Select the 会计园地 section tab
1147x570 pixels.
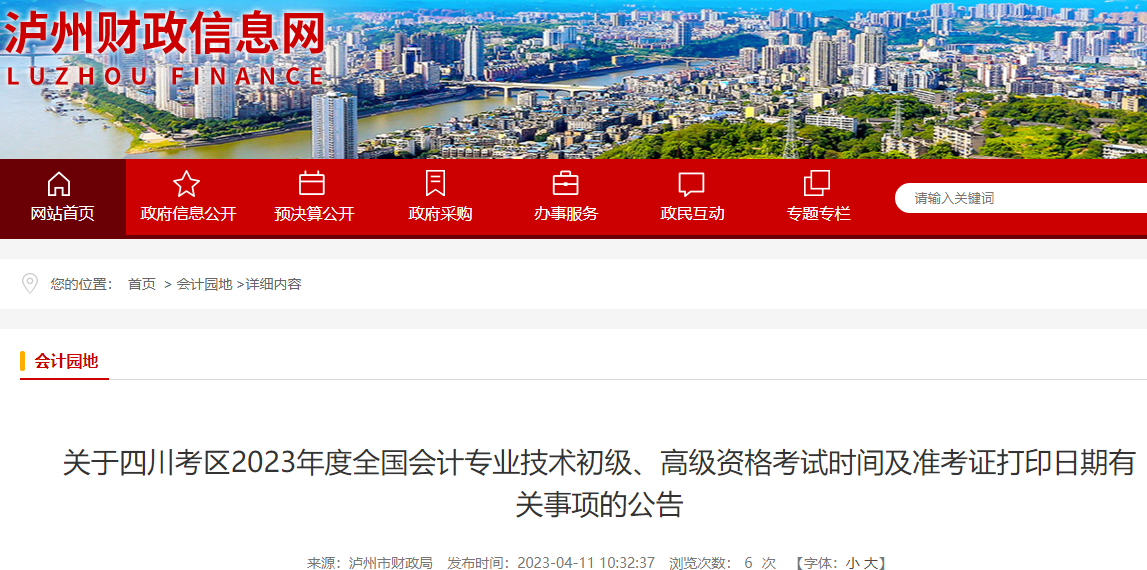click(66, 361)
